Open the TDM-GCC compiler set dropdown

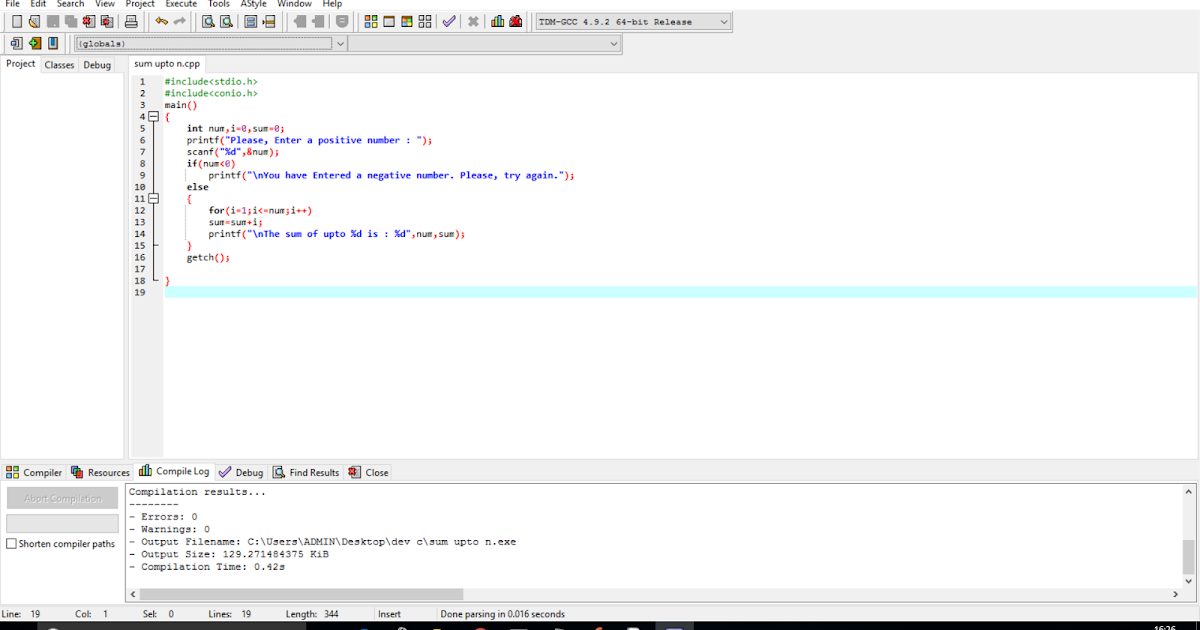click(724, 20)
